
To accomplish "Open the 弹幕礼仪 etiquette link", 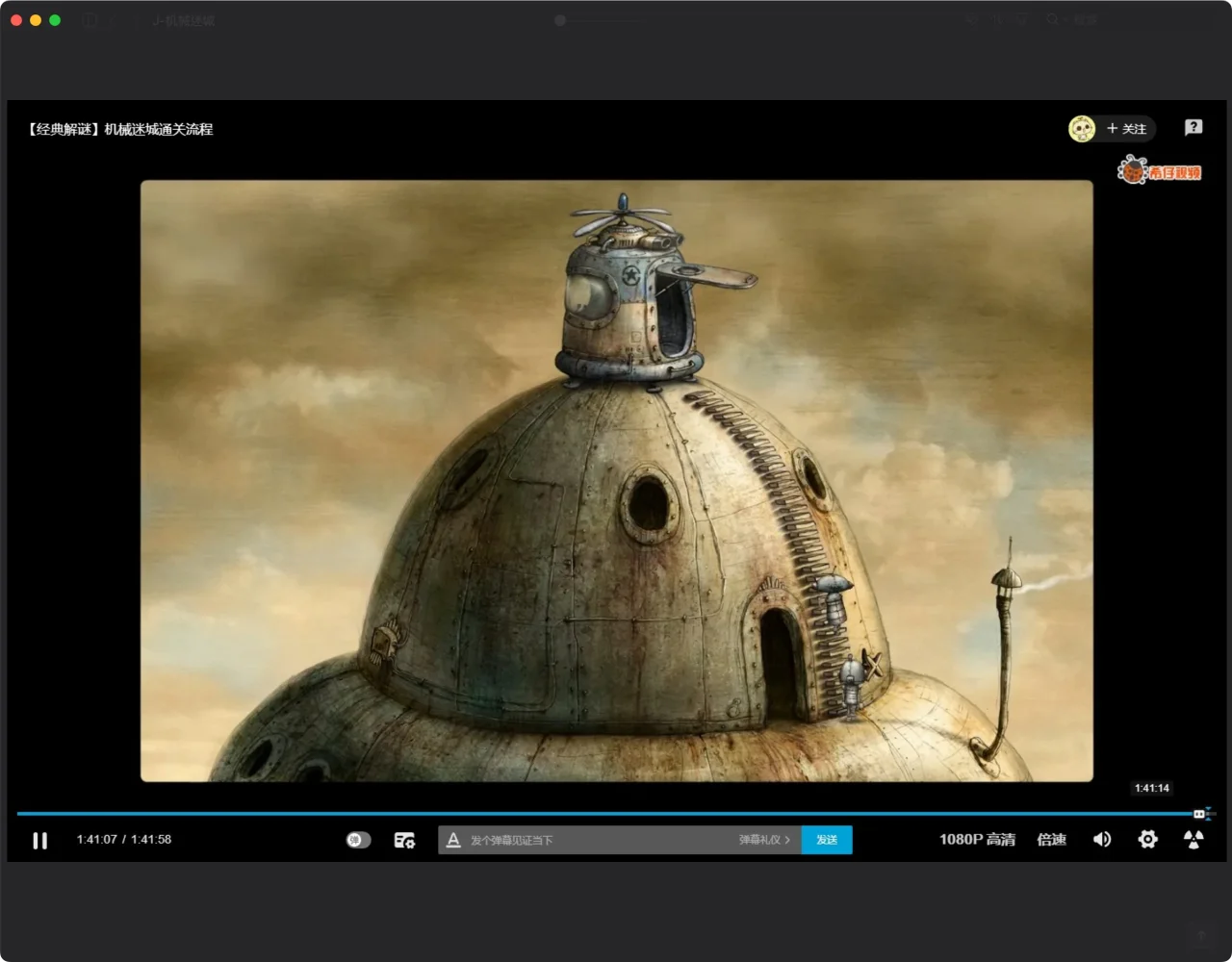I will tap(764, 840).
